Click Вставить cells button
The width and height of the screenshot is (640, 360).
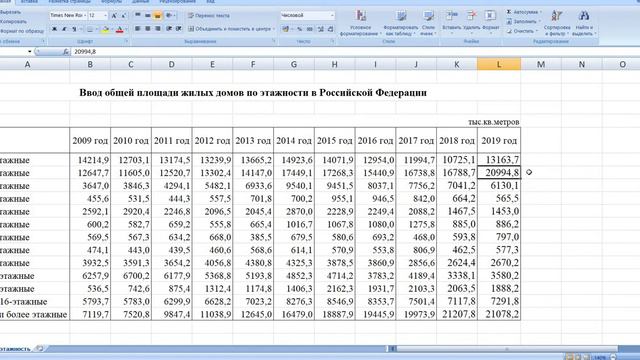click(451, 23)
